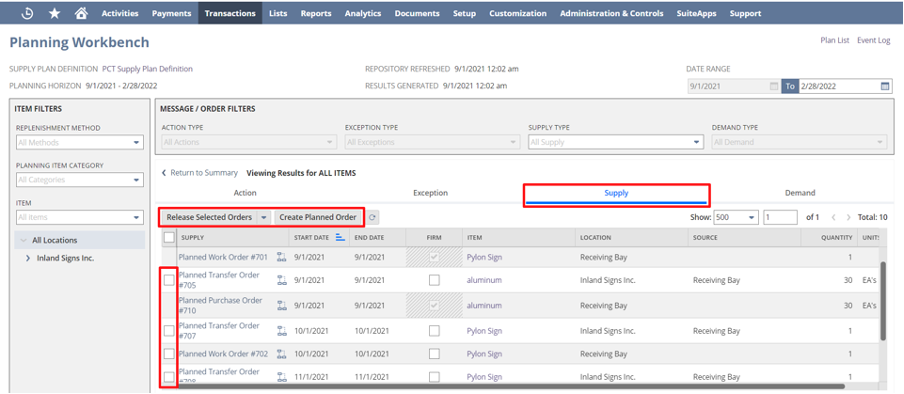Check Firm box for Planned Transfer Order #705
The height and width of the screenshot is (394, 904).
(x=434, y=280)
